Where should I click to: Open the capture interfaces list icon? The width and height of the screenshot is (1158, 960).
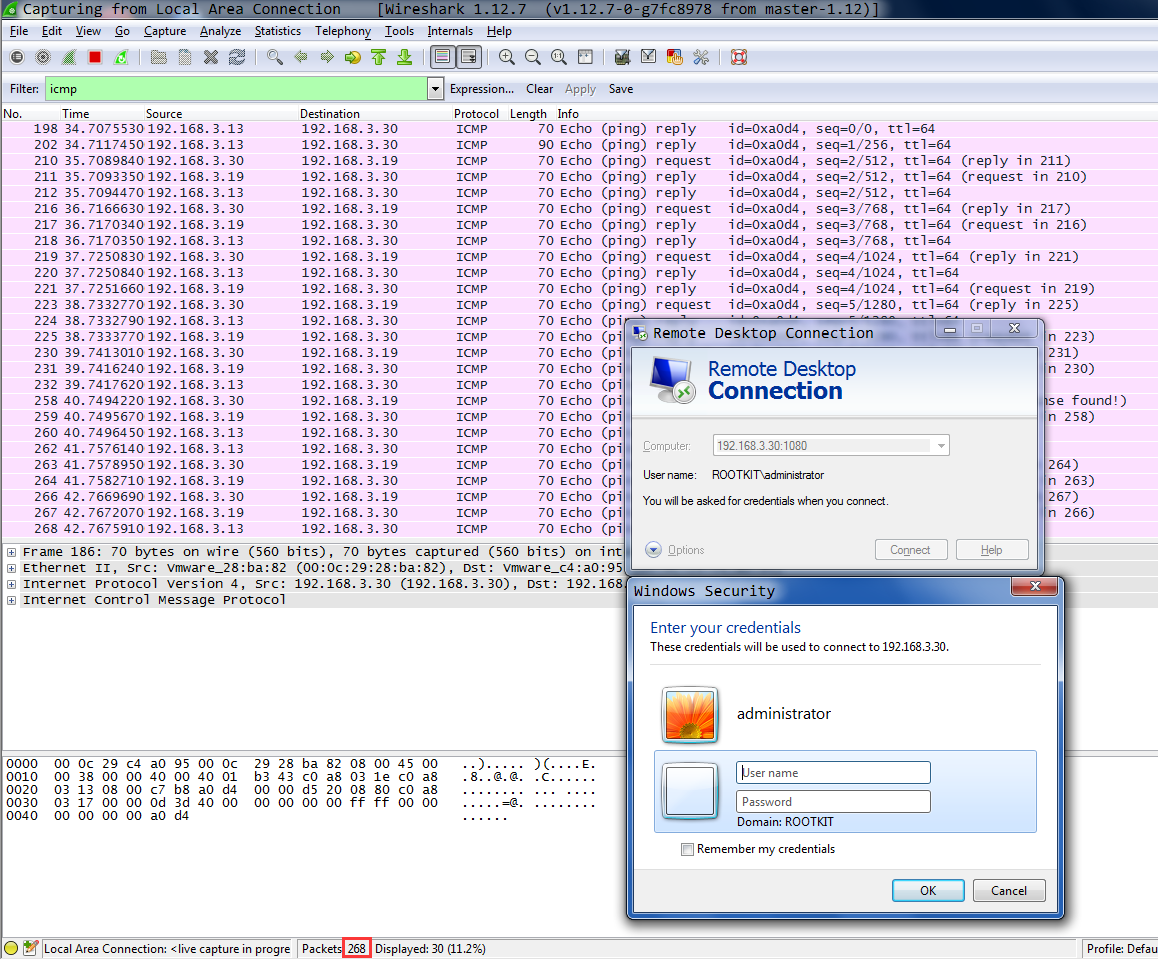click(x=17, y=57)
